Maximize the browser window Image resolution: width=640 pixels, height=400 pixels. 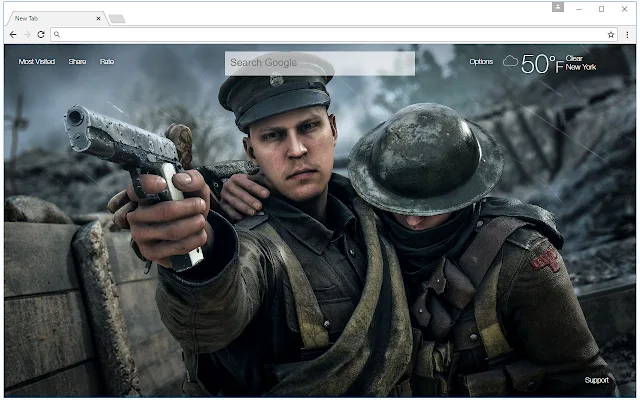tap(601, 9)
